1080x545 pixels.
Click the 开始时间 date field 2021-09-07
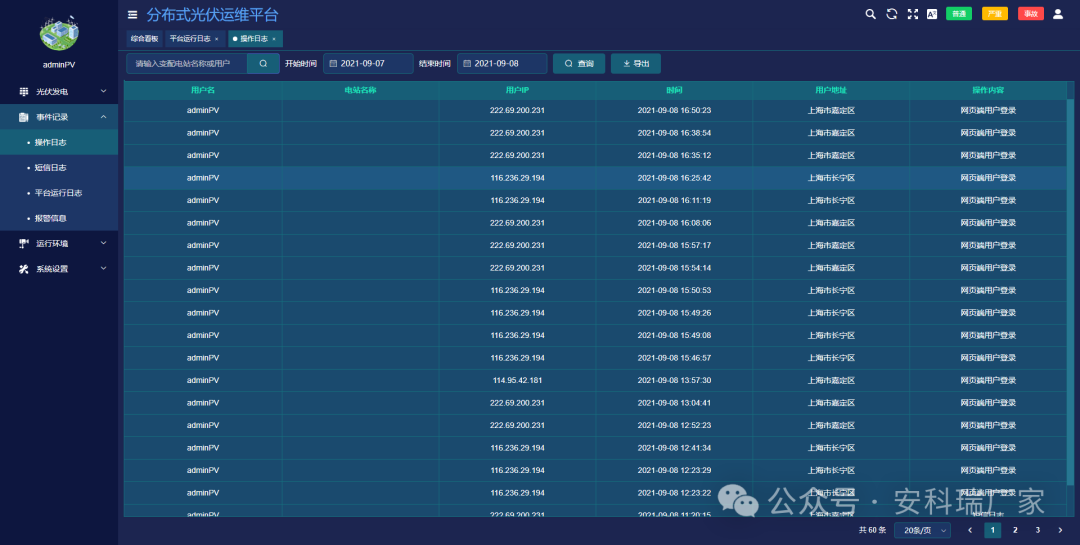tap(368, 64)
